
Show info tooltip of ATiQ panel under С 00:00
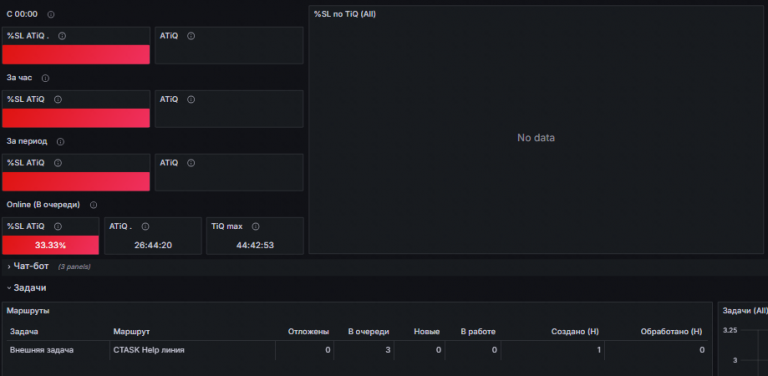pos(191,36)
